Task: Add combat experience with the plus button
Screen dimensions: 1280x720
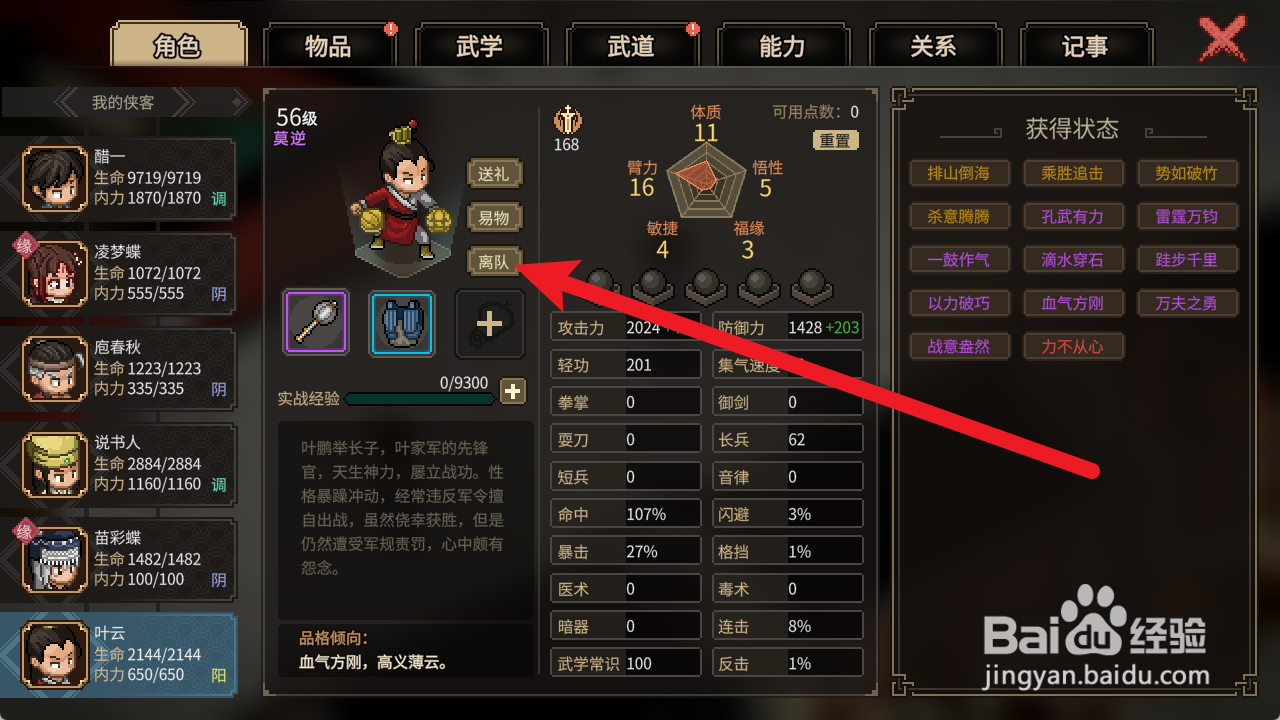Action: tap(513, 391)
